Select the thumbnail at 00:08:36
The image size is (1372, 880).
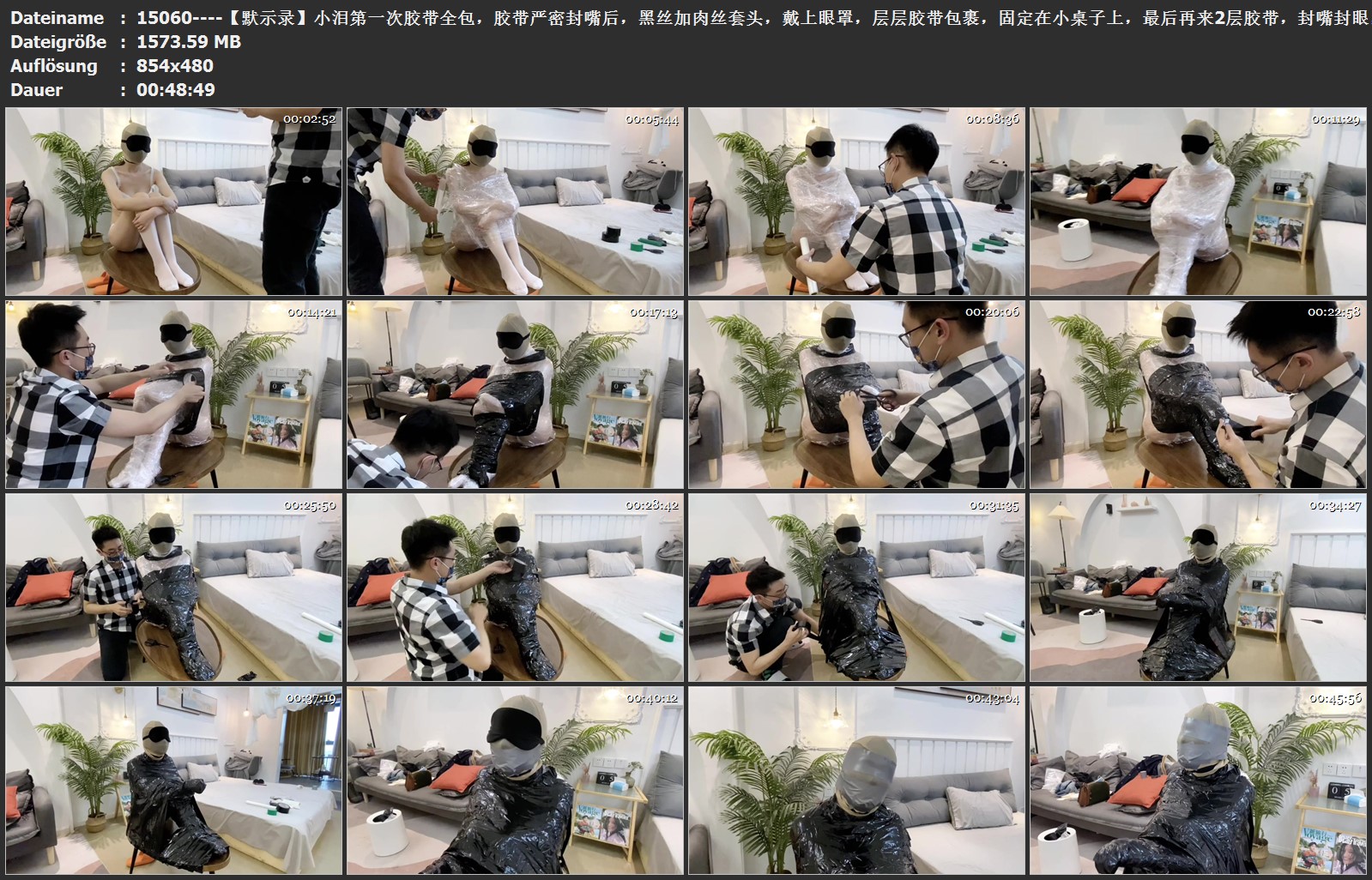point(856,202)
